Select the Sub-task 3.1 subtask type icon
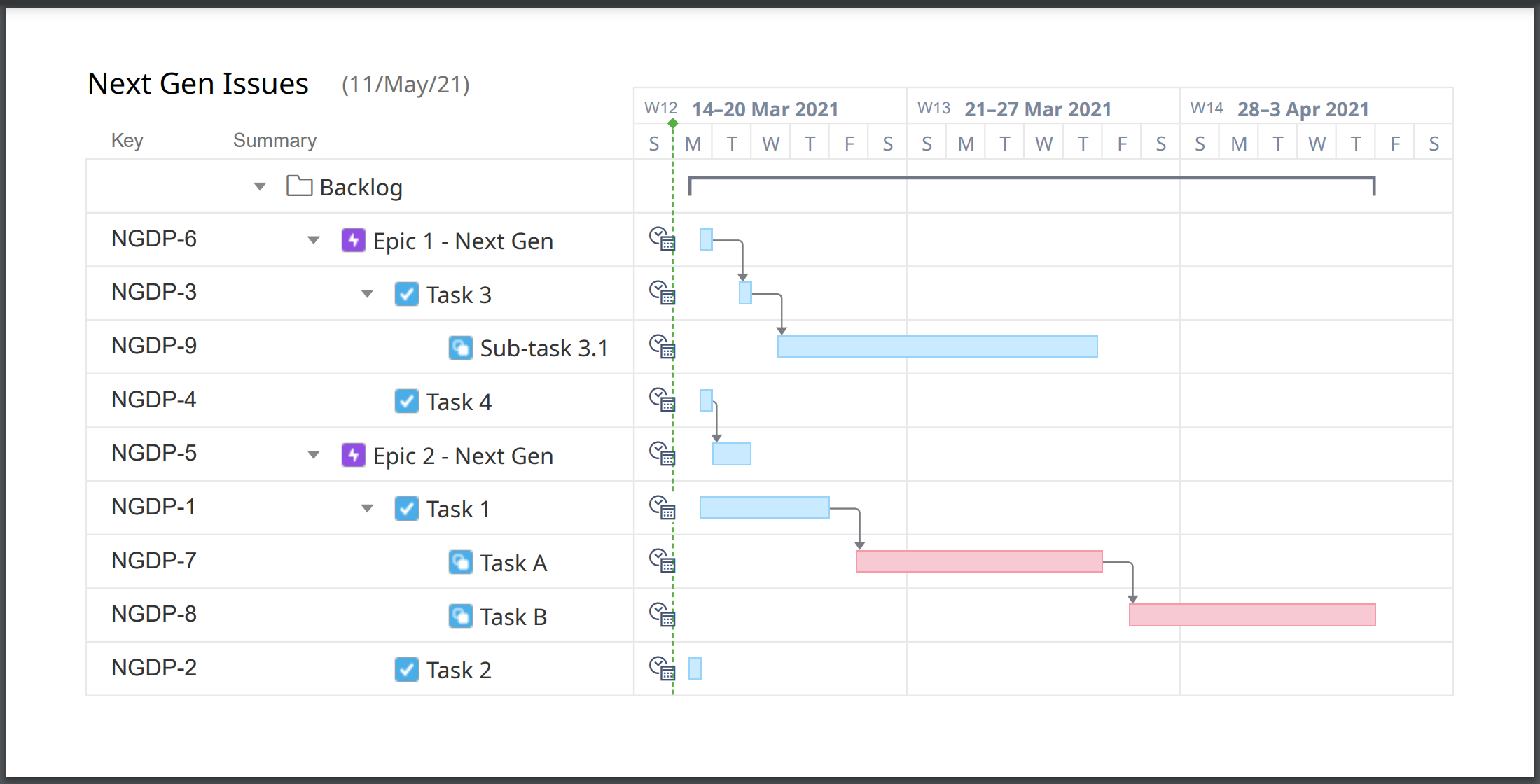This screenshot has height=784, width=1540. [460, 348]
